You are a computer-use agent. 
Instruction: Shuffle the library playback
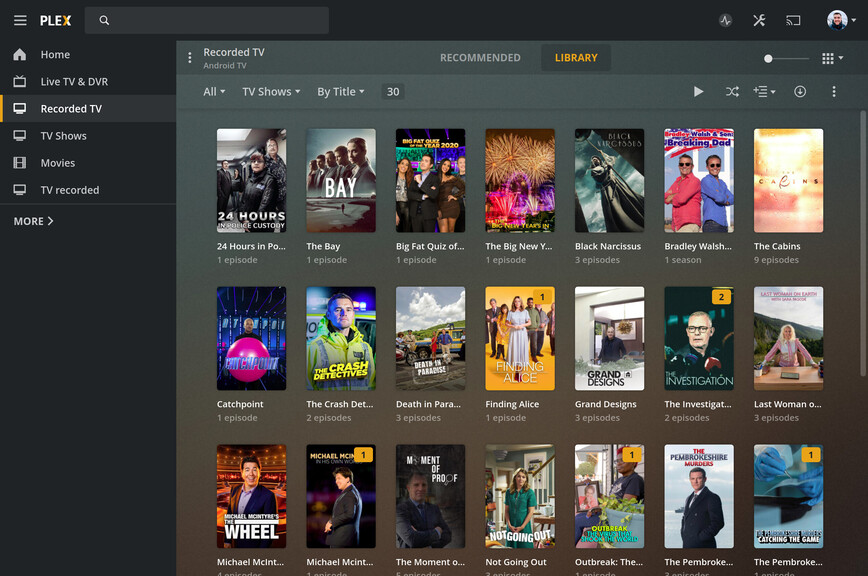coord(732,92)
